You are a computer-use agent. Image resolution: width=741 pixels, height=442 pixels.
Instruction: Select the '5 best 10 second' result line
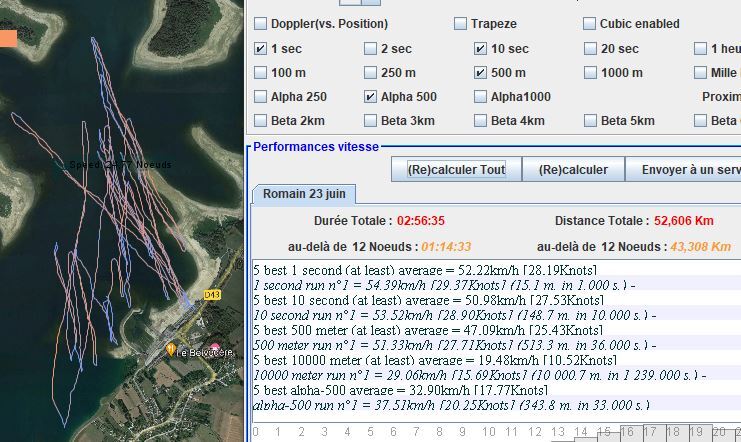pyautogui.click(x=497, y=300)
